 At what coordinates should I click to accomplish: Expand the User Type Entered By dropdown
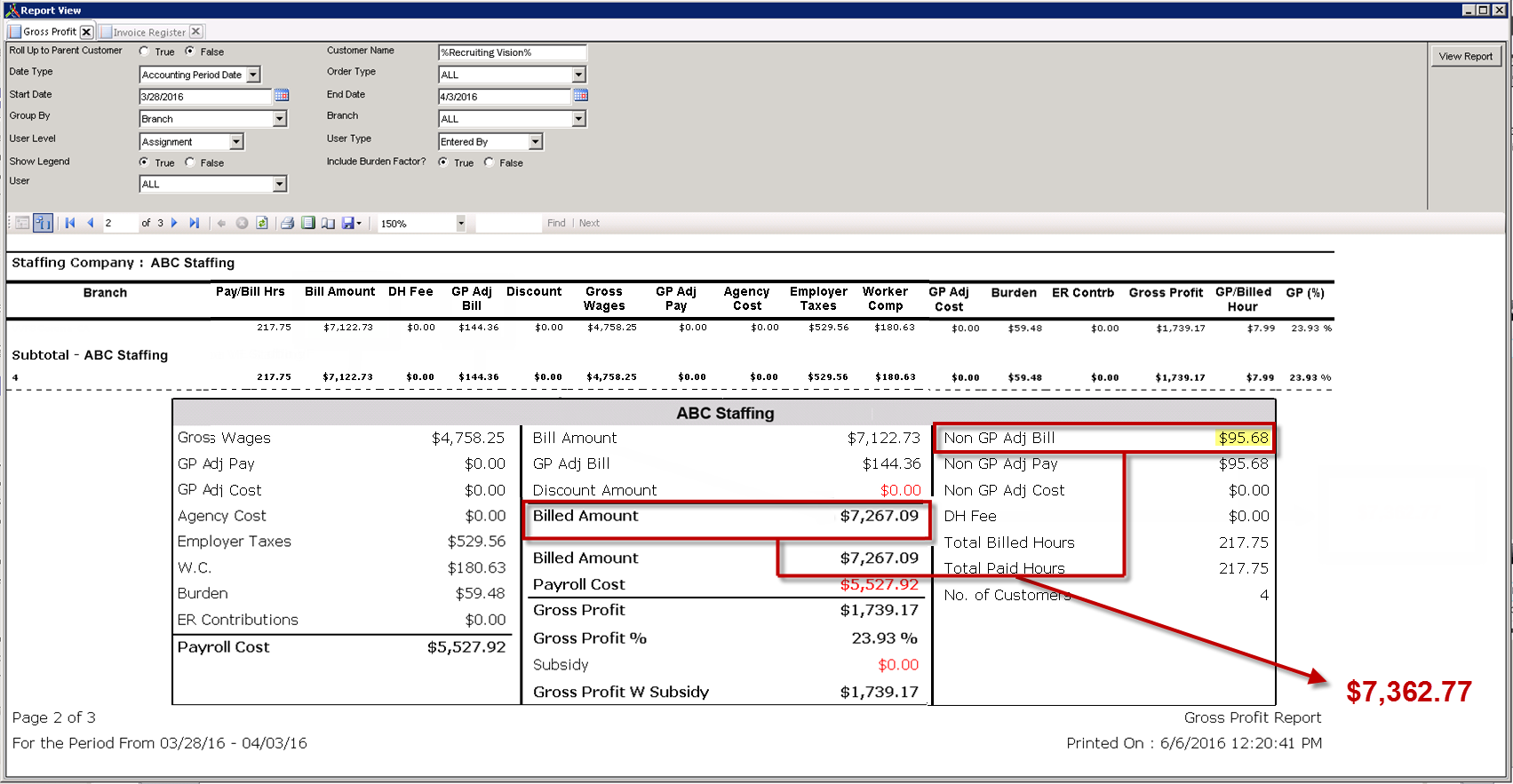point(536,142)
